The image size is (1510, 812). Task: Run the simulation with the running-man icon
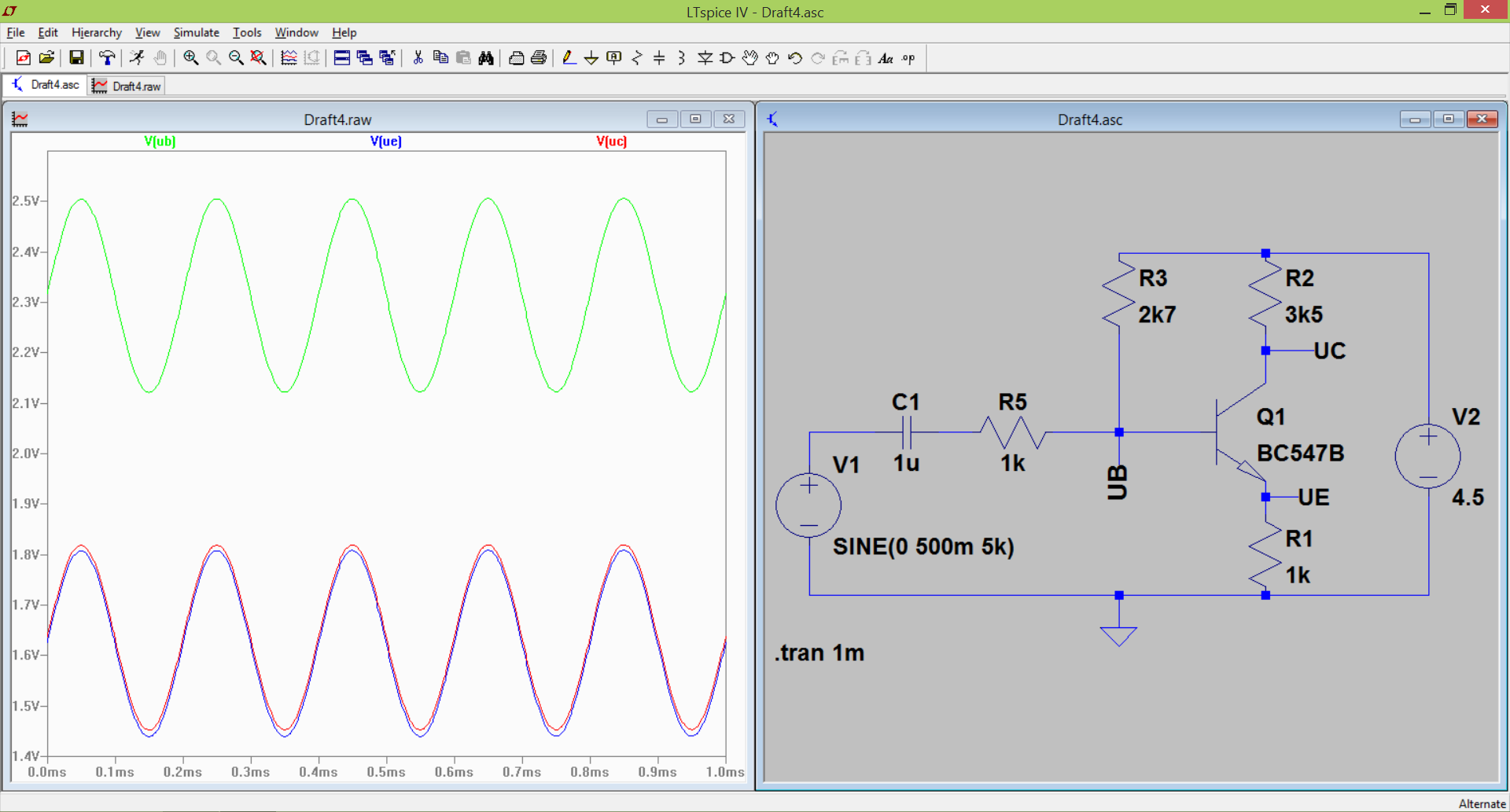coord(137,57)
